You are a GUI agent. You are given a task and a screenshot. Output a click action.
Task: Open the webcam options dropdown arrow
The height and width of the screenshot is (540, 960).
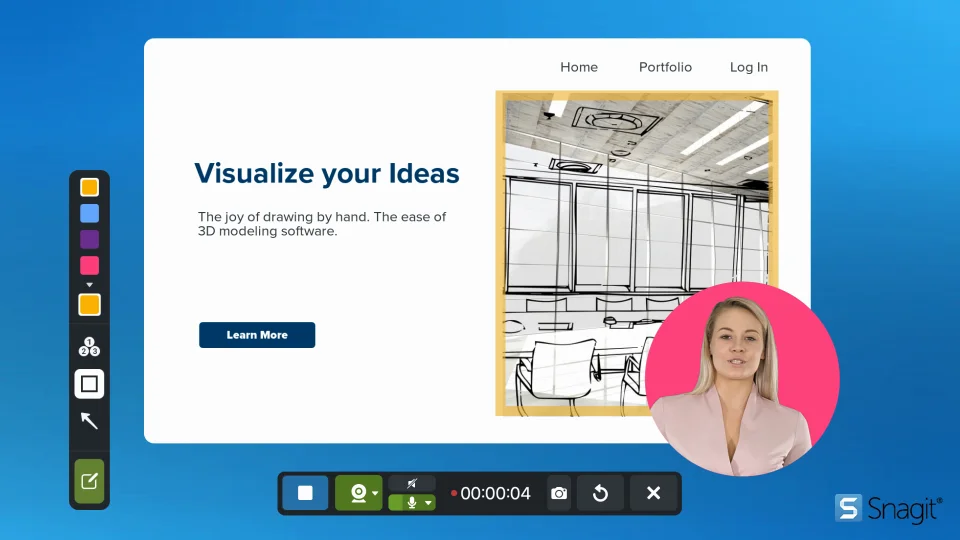[375, 493]
